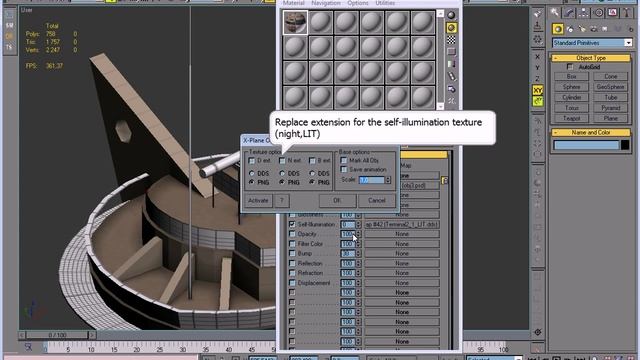
Task: Open the Material menu
Action: 293,3
